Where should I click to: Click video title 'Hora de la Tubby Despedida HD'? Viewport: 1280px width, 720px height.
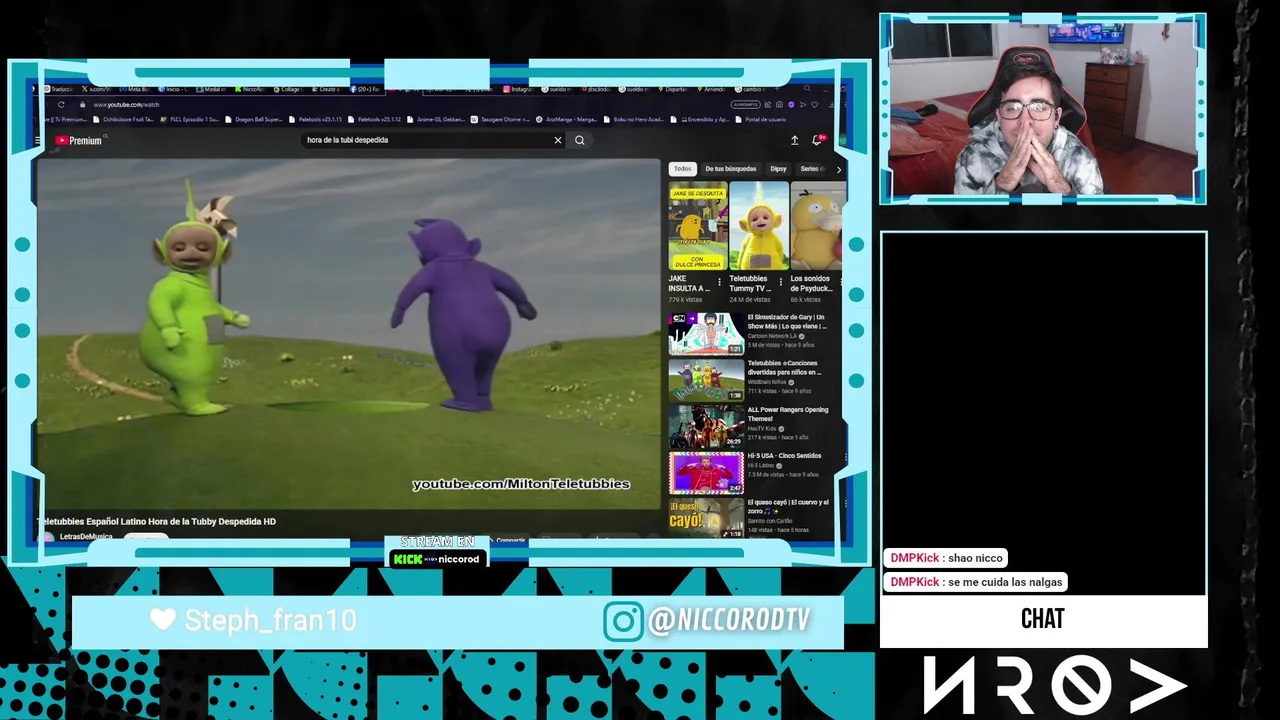click(157, 521)
